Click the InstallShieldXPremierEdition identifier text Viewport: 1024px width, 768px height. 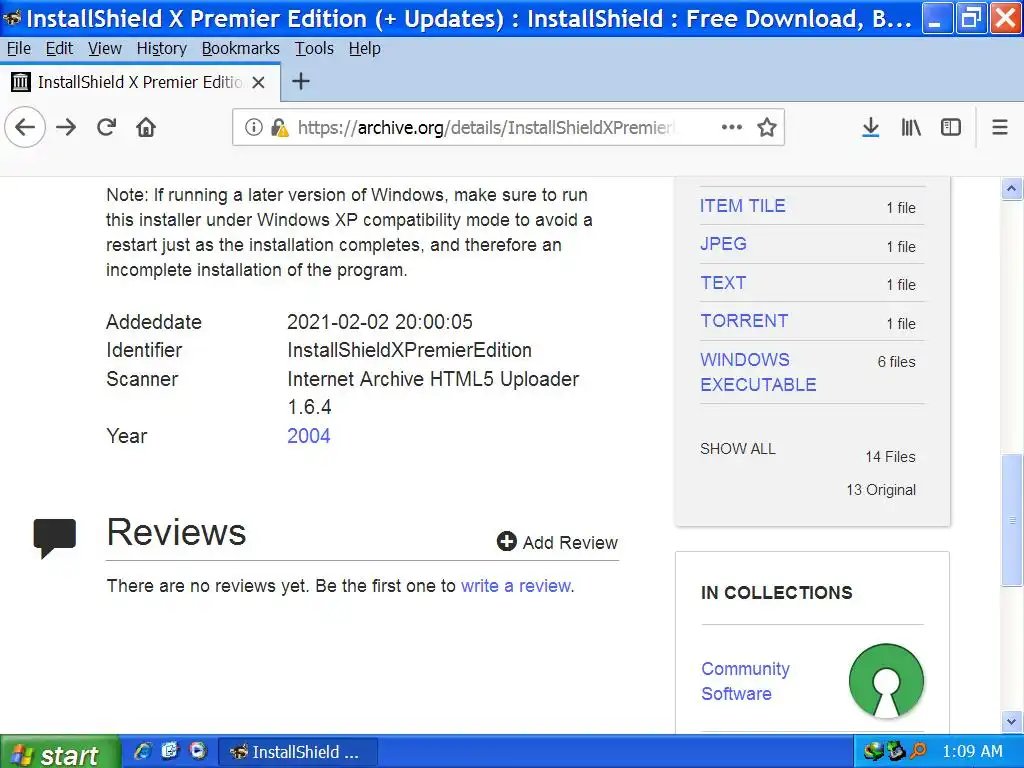click(409, 350)
